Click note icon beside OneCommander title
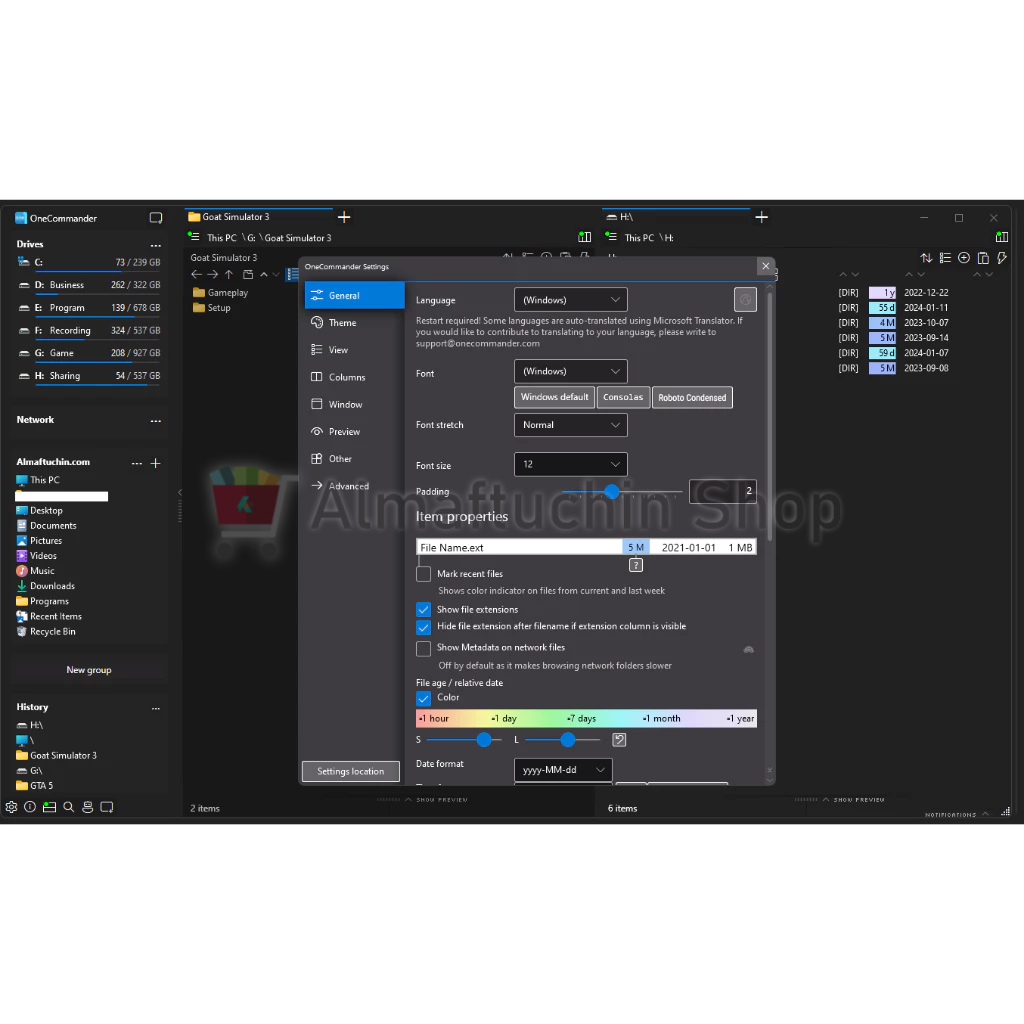1024x1024 pixels. pos(155,217)
